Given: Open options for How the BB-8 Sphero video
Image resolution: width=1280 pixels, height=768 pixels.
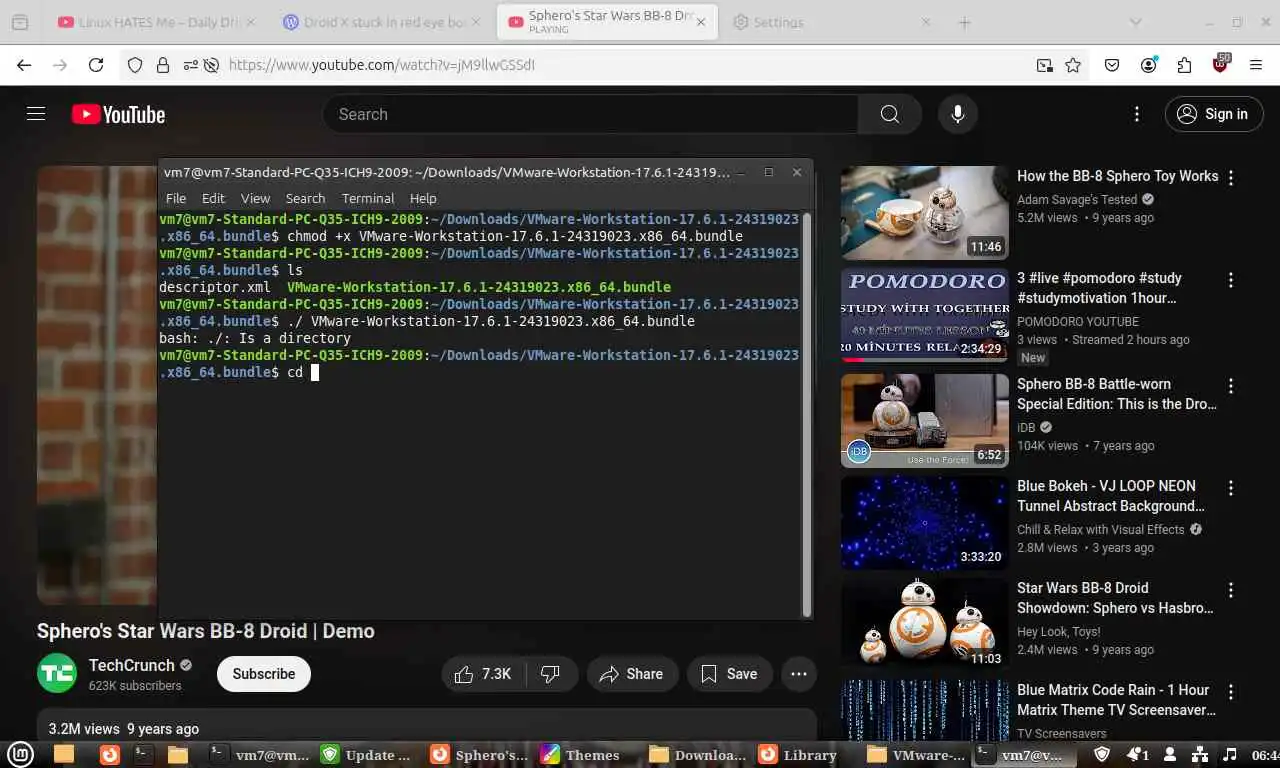Looking at the screenshot, I should click(x=1231, y=178).
